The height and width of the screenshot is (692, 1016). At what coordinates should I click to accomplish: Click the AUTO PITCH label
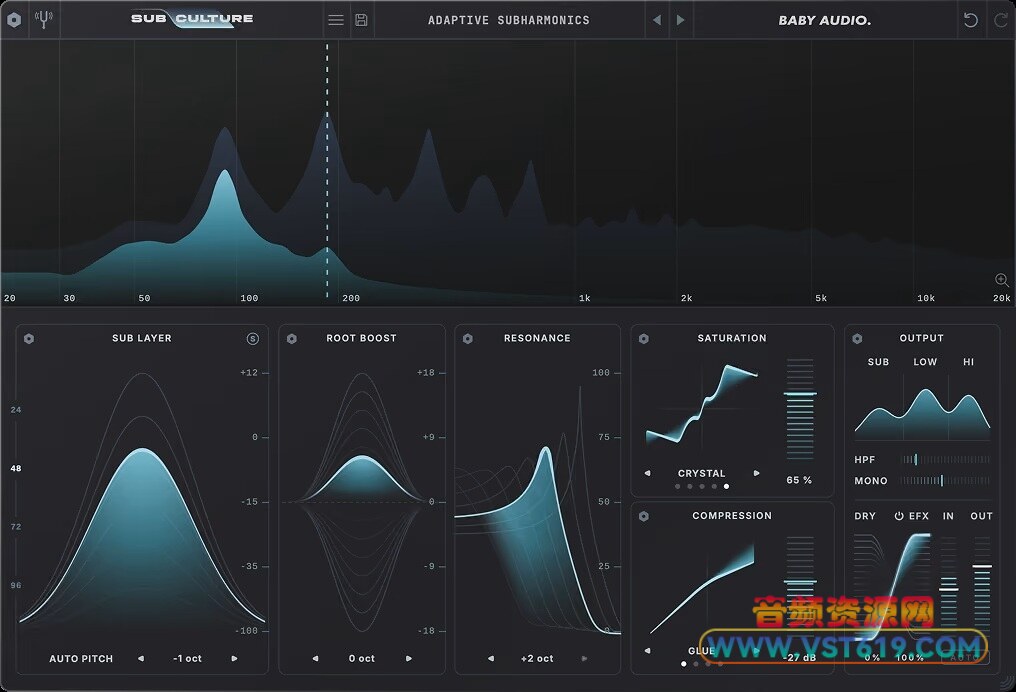coord(81,658)
